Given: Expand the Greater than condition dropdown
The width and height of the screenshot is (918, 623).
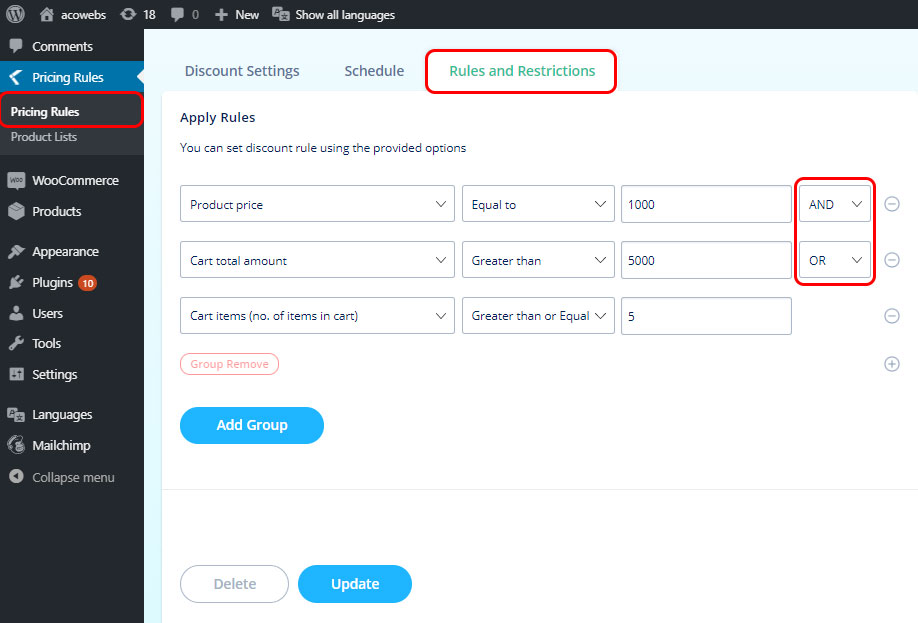Looking at the screenshot, I should pyautogui.click(x=538, y=260).
